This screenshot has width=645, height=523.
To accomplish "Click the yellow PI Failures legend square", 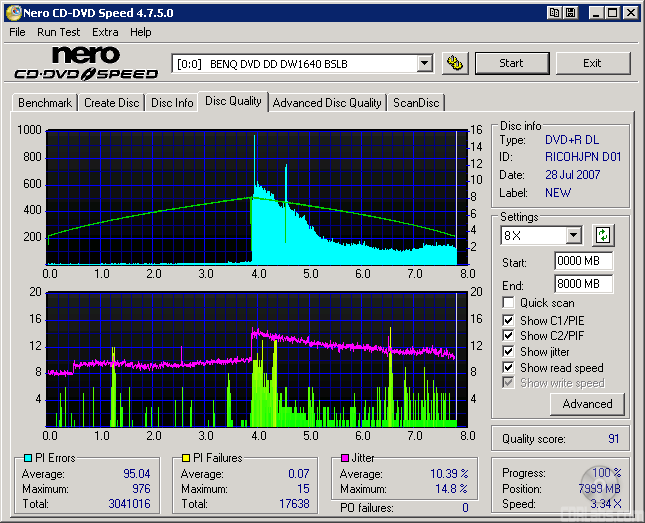I will 184,458.
